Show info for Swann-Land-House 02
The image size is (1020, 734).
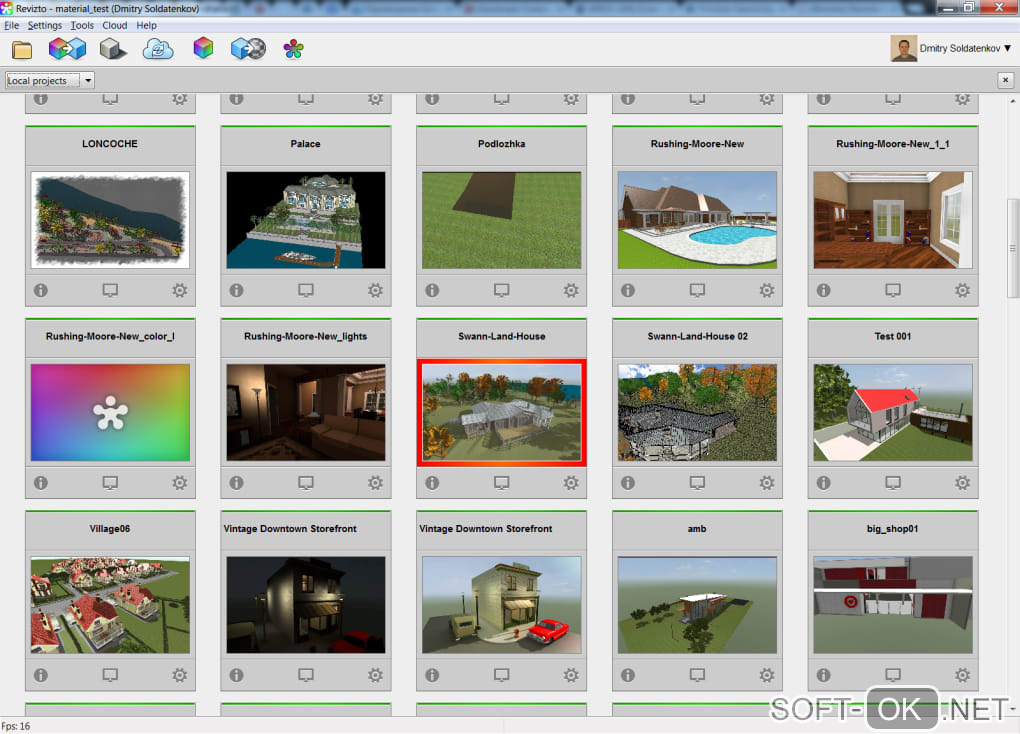[x=628, y=483]
